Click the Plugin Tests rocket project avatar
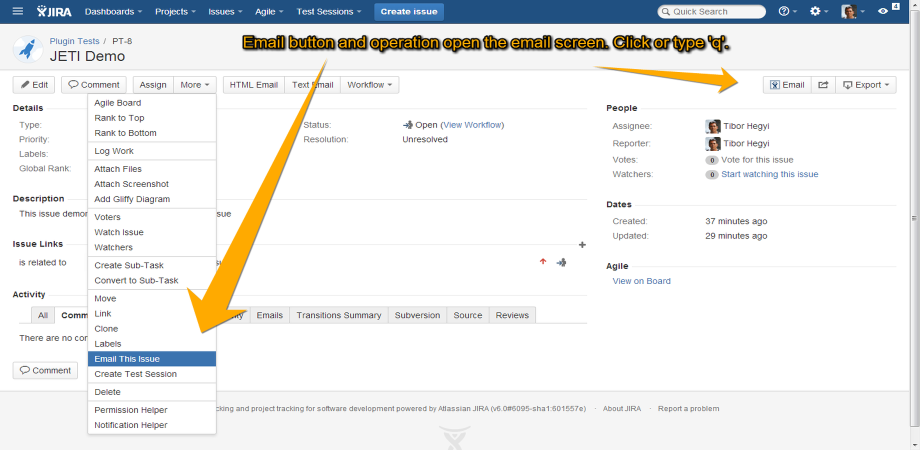 pyautogui.click(x=28, y=49)
